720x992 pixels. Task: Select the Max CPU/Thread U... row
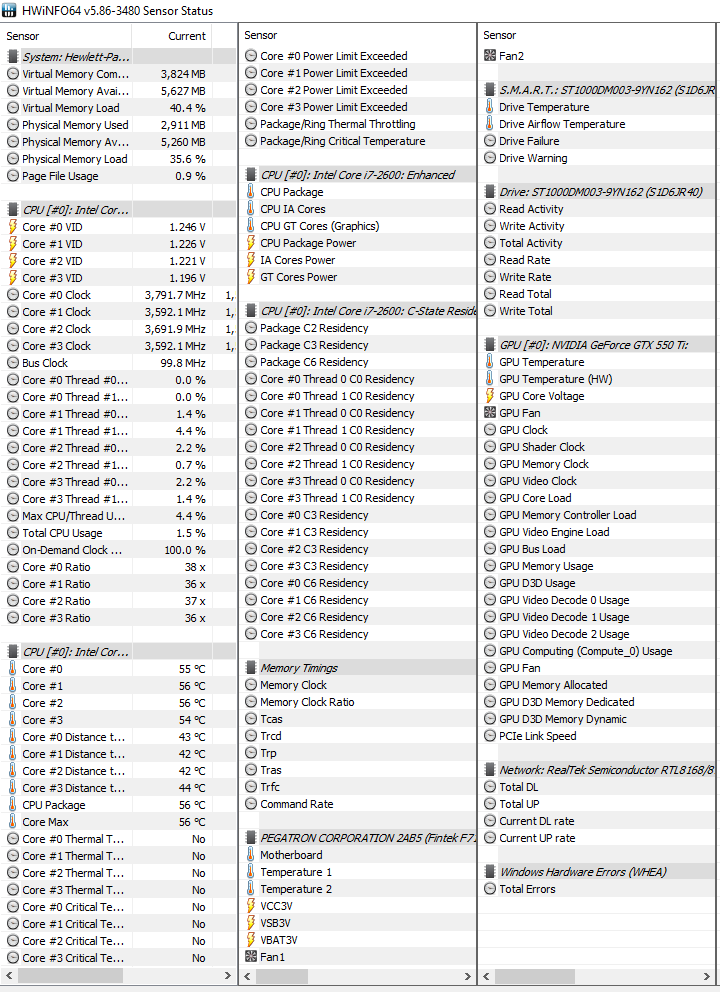click(119, 516)
